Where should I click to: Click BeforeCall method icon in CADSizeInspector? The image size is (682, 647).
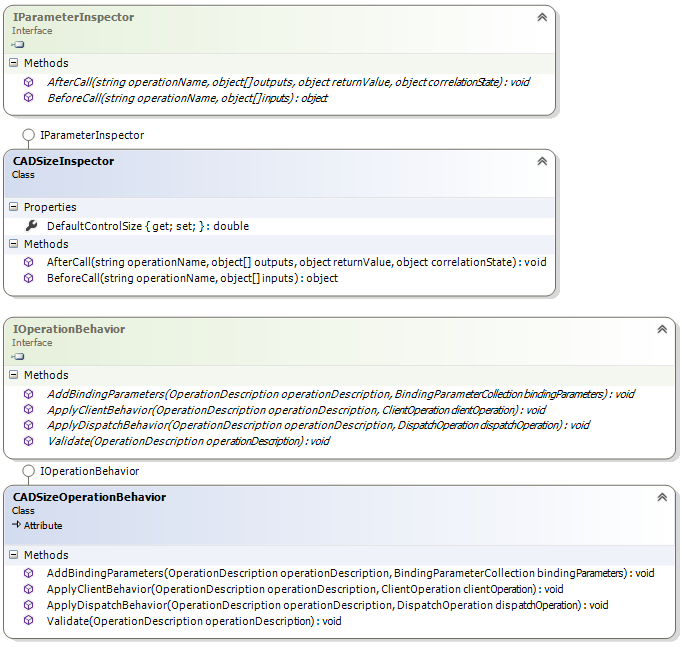pyautogui.click(x=29, y=278)
